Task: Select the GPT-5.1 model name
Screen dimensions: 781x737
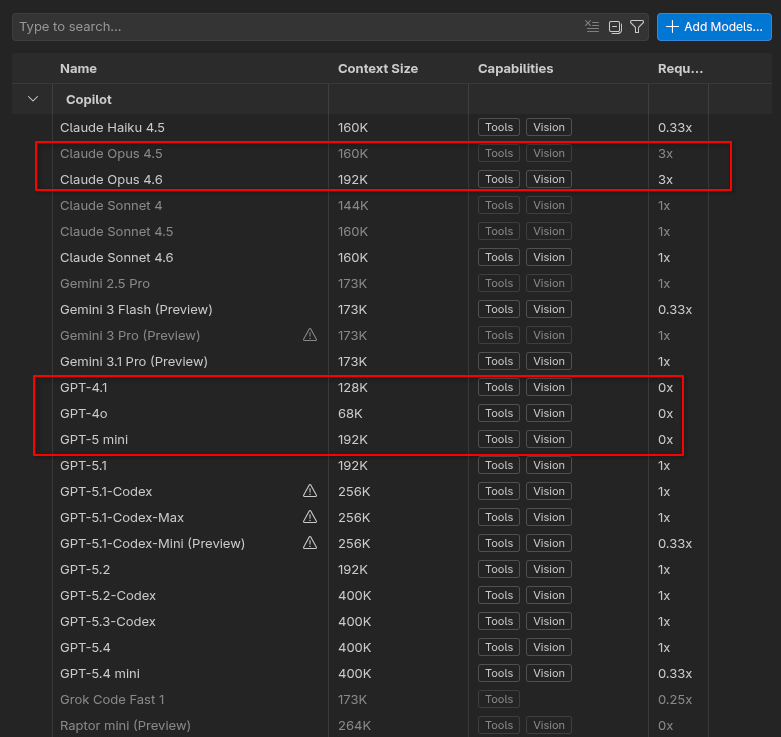Action: pyautogui.click(x=83, y=465)
